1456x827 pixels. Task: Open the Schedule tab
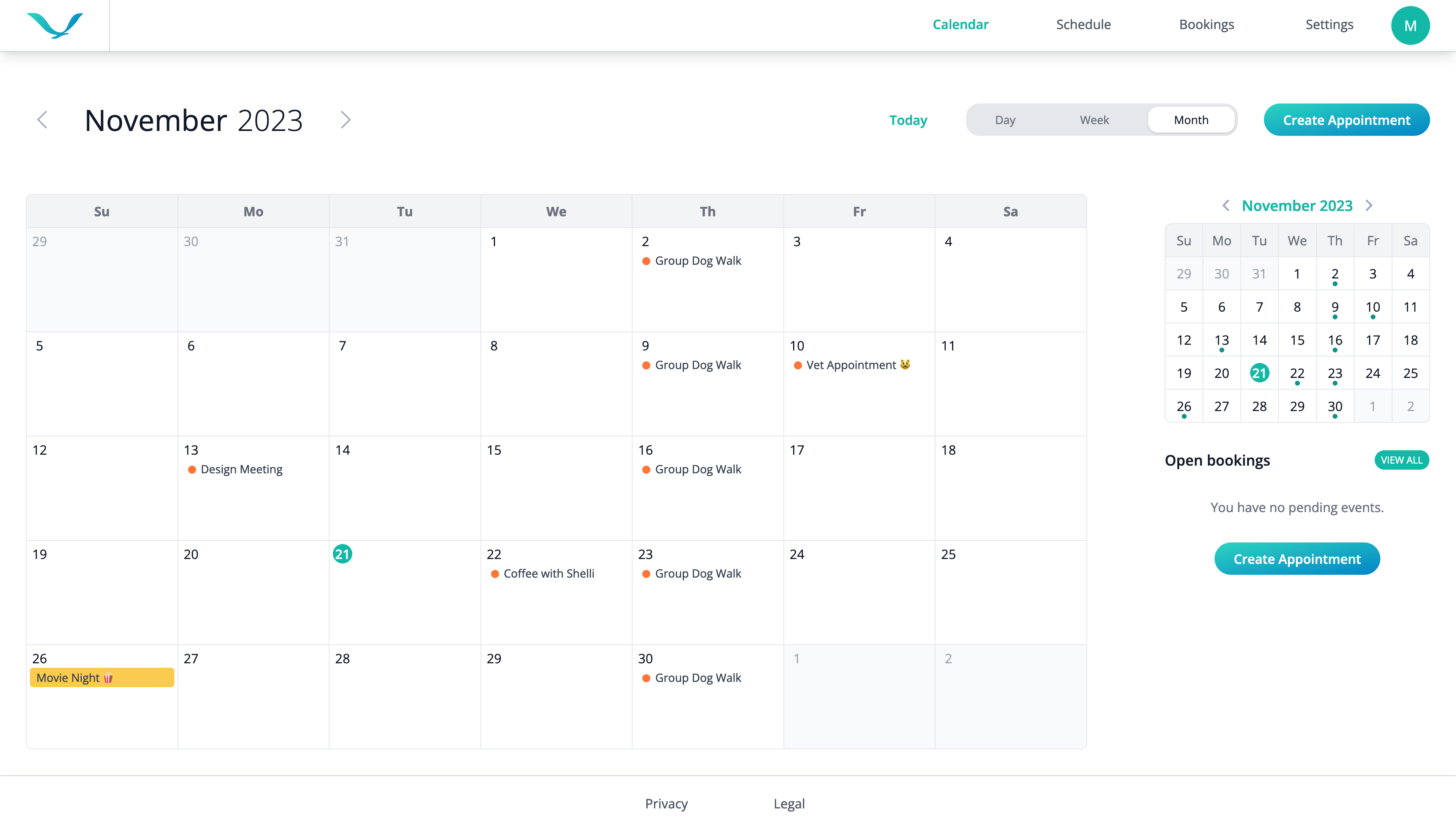pyautogui.click(x=1083, y=24)
